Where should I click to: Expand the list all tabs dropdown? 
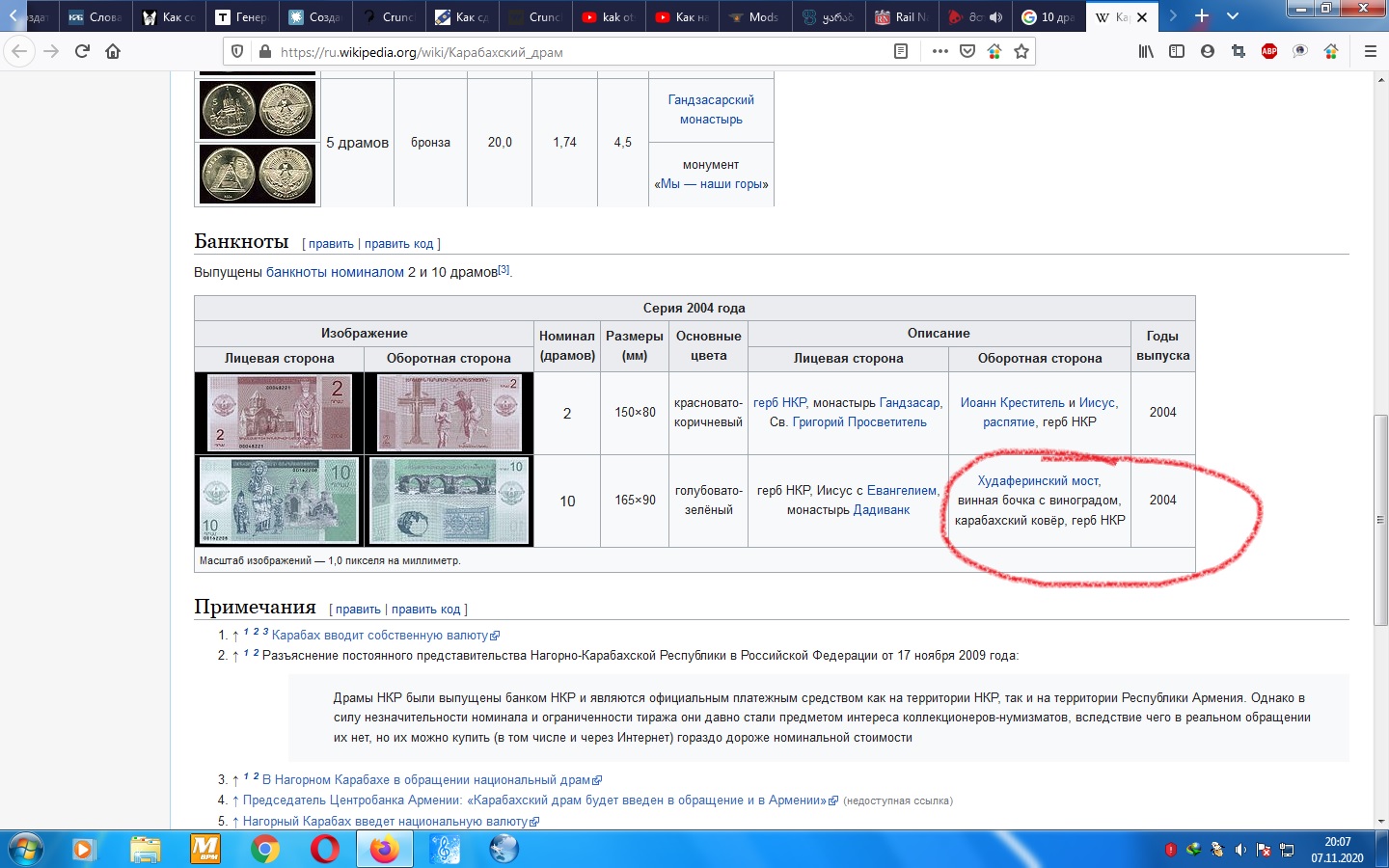tap(1233, 16)
